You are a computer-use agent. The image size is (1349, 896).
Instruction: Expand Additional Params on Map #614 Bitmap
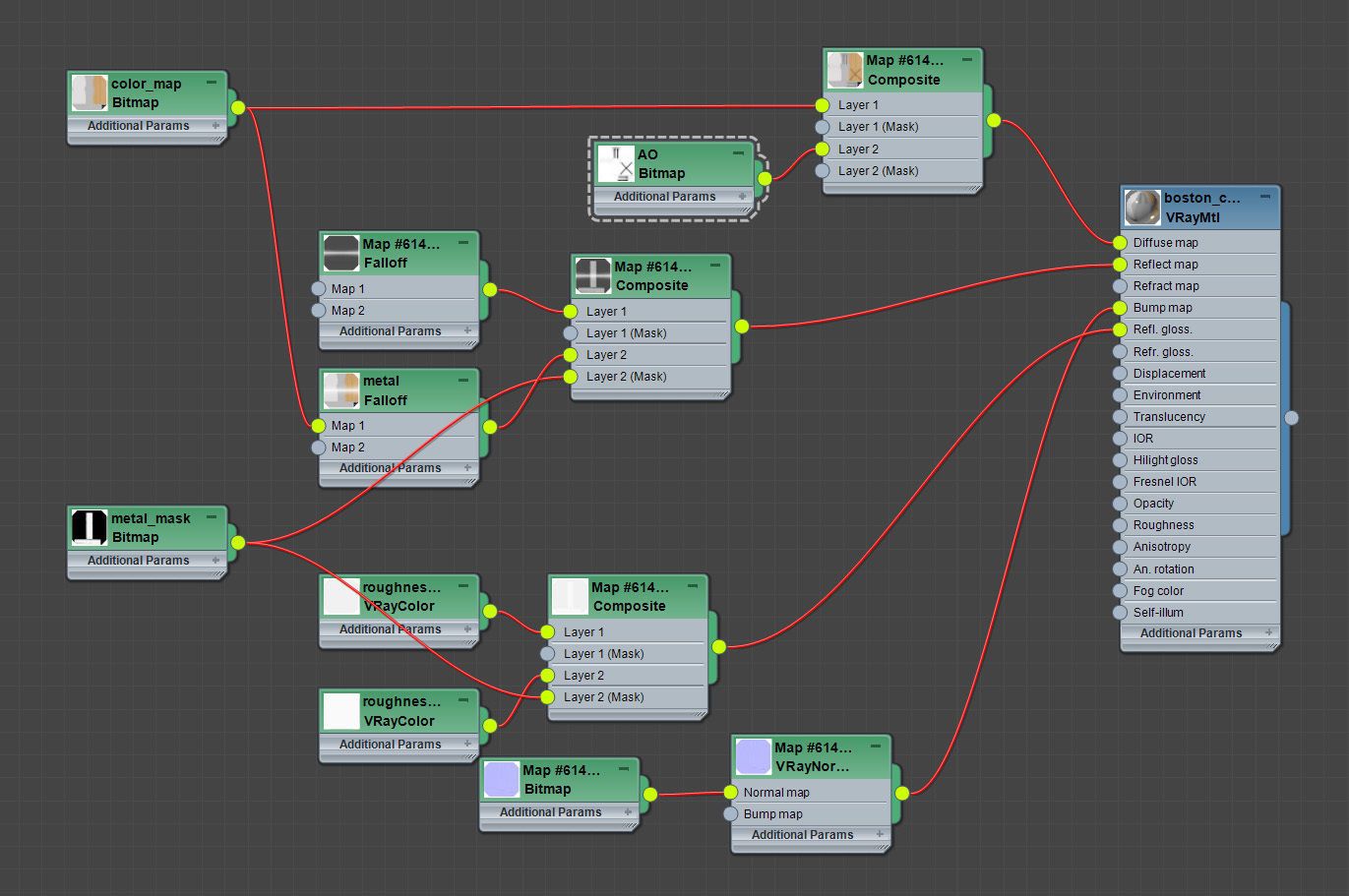628,812
